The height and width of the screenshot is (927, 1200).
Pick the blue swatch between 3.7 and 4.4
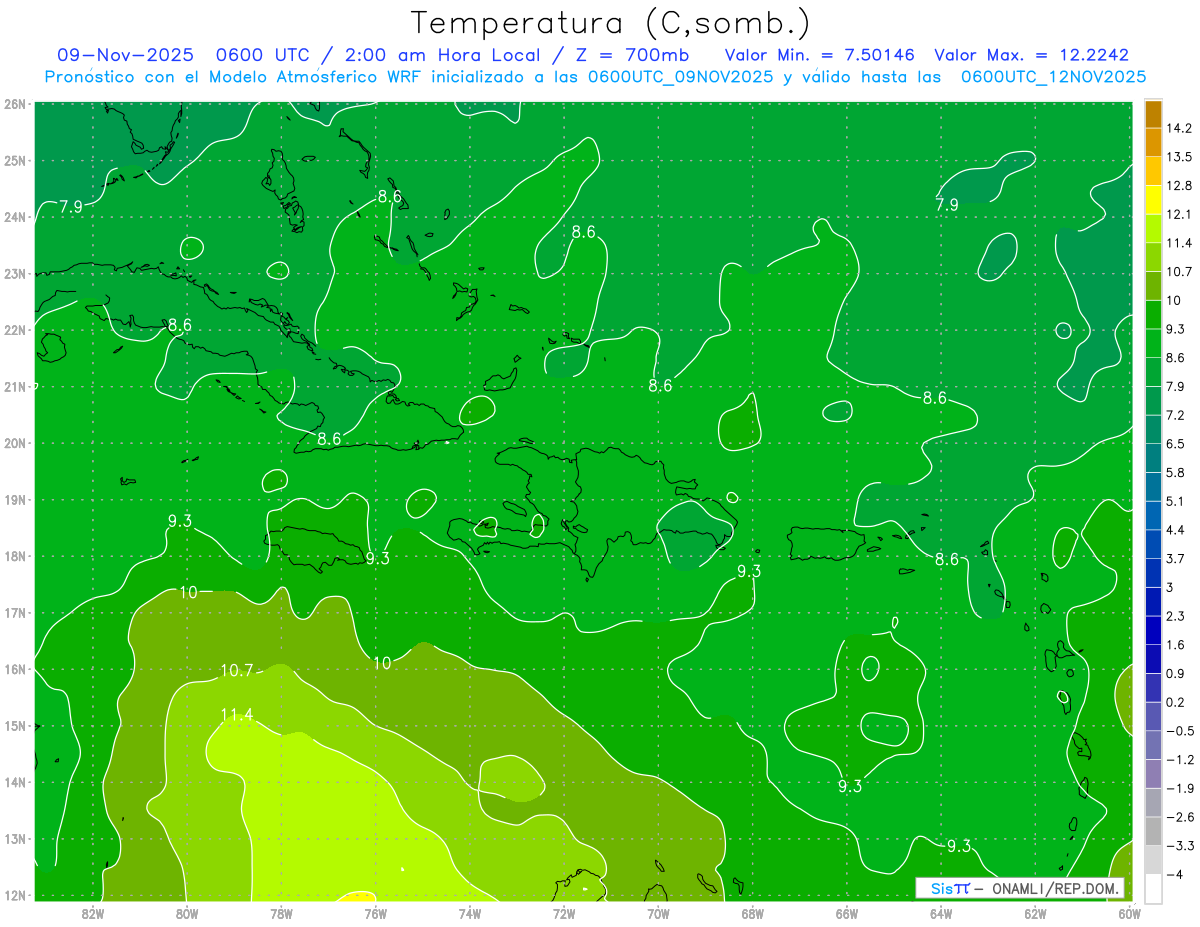click(1153, 544)
